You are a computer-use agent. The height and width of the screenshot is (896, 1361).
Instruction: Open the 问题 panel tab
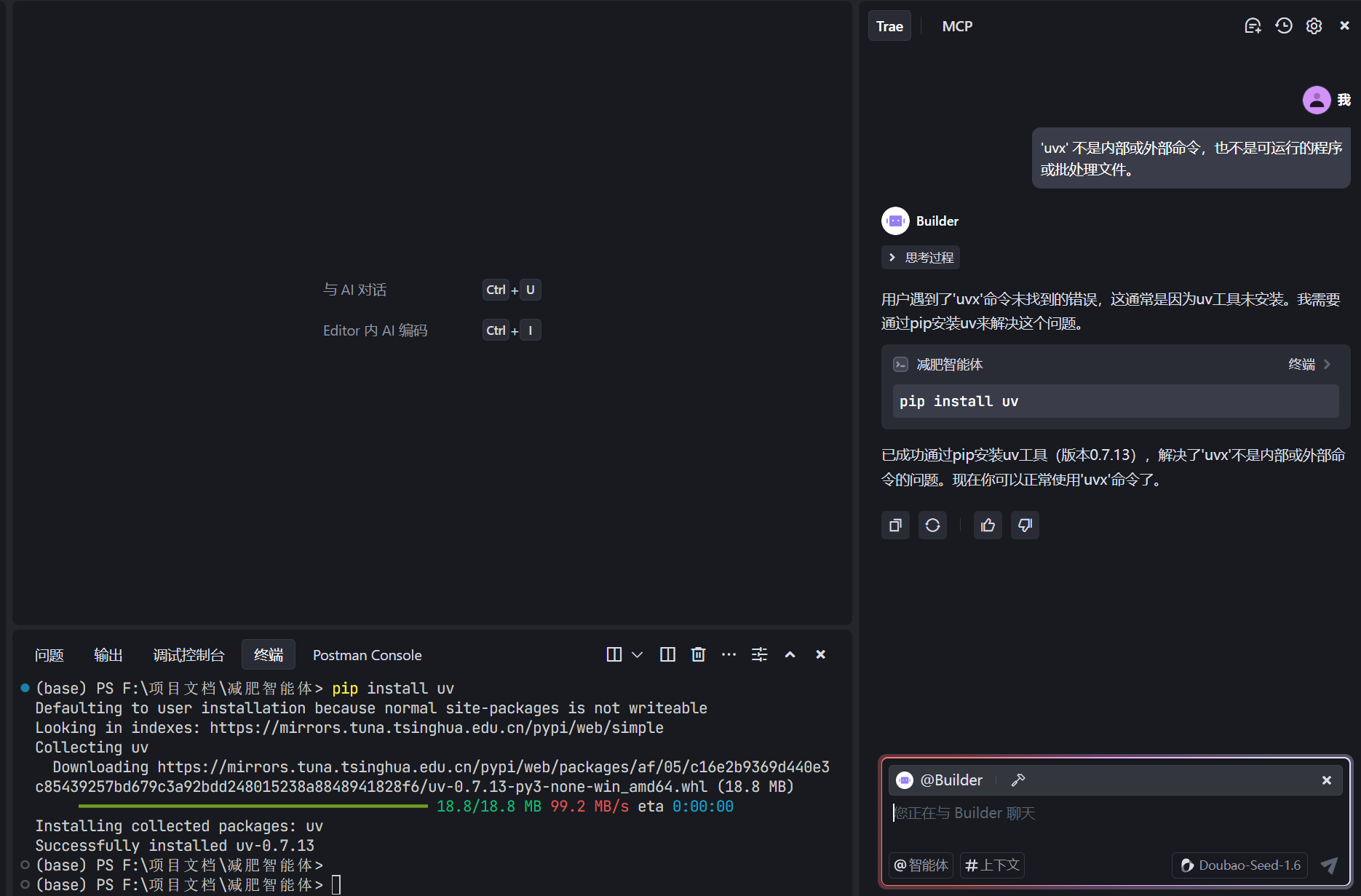[49, 655]
